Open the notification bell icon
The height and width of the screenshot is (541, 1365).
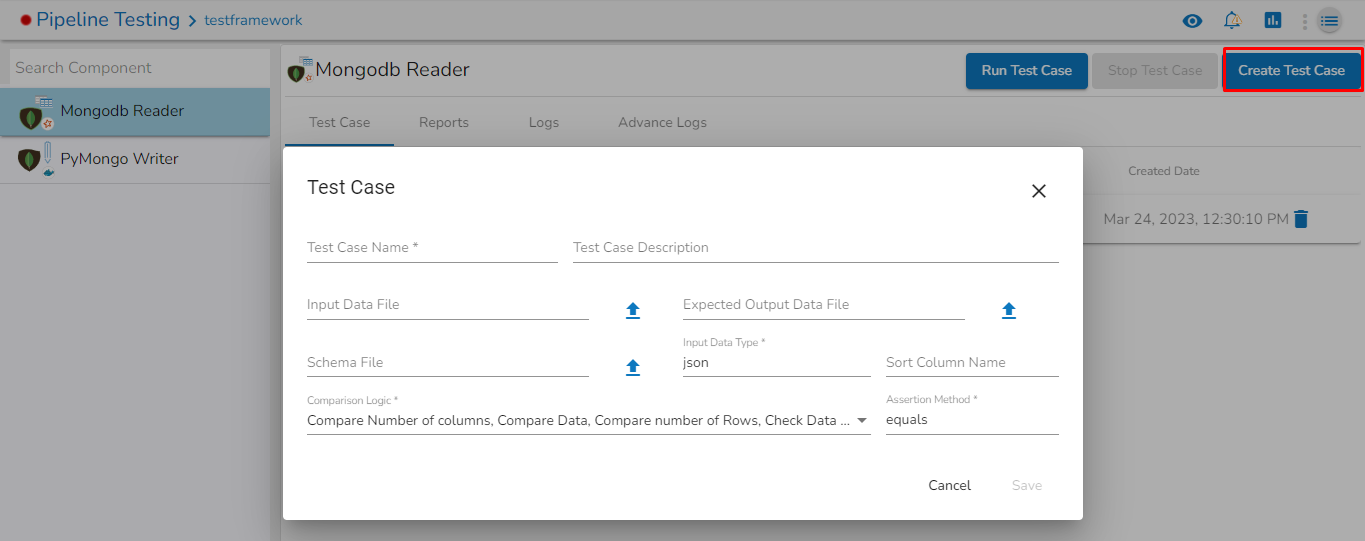coord(1232,20)
